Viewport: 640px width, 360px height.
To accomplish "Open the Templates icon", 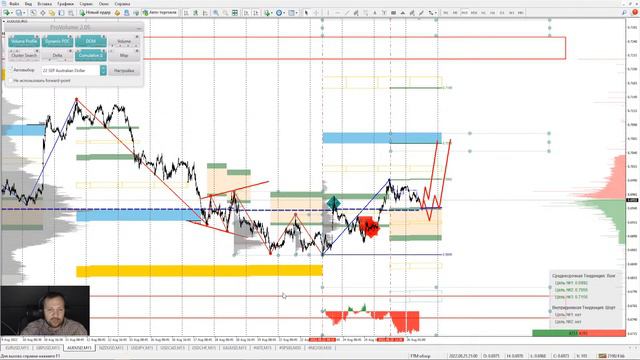I will pos(292,13).
